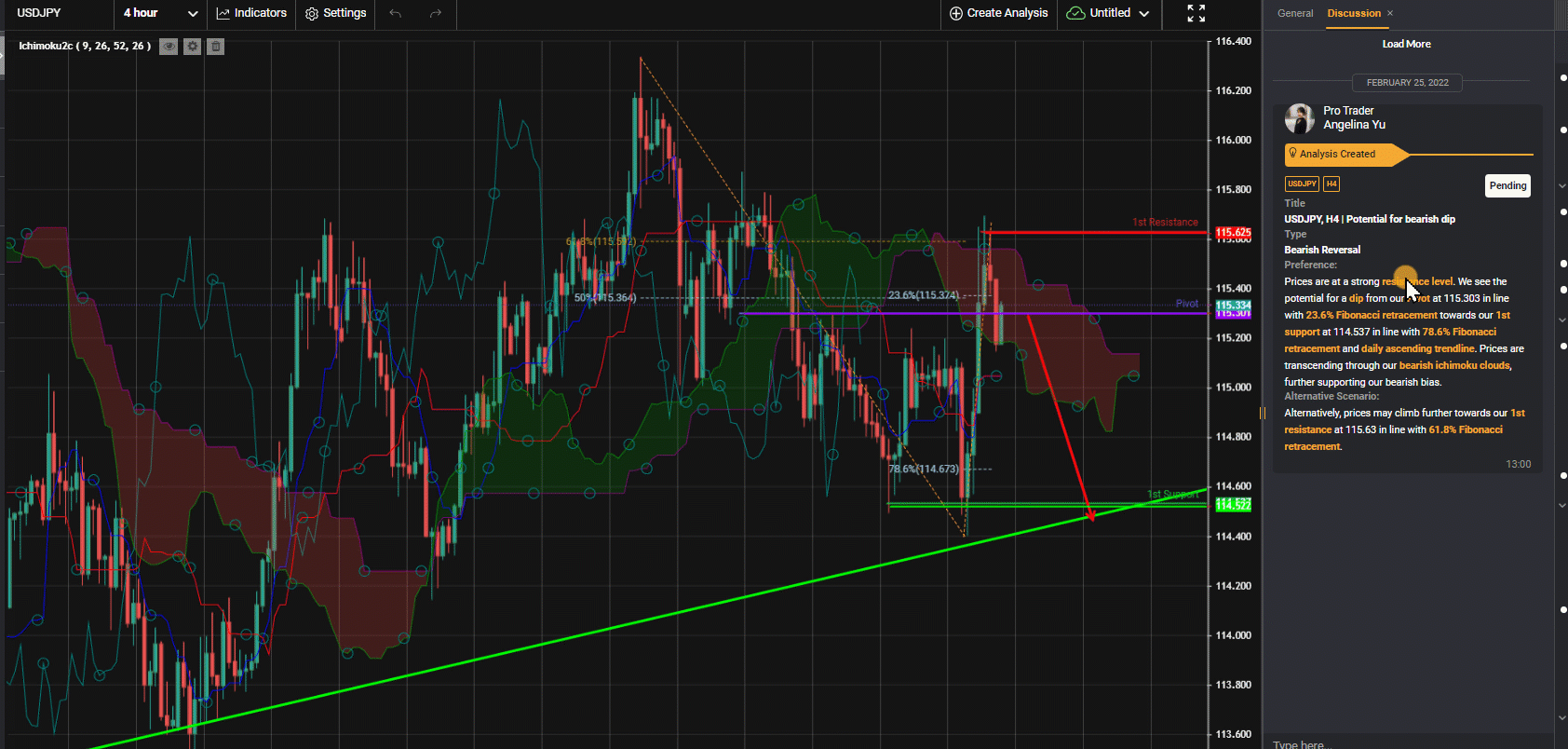Click the side panel divider handle

click(x=1263, y=413)
